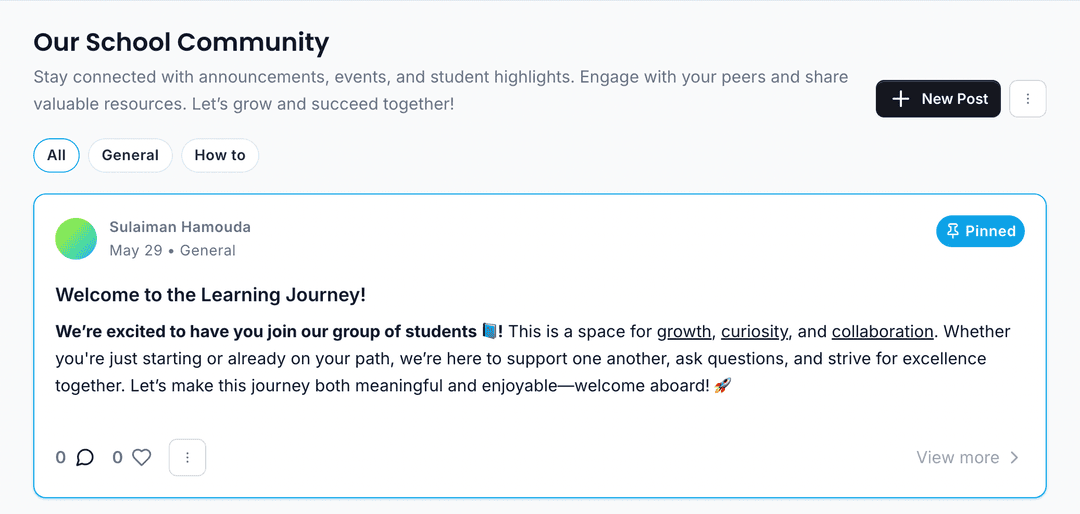Viewport: 1080px width, 514px height.
Task: Open the post's three-dot options menu
Action: [187, 458]
